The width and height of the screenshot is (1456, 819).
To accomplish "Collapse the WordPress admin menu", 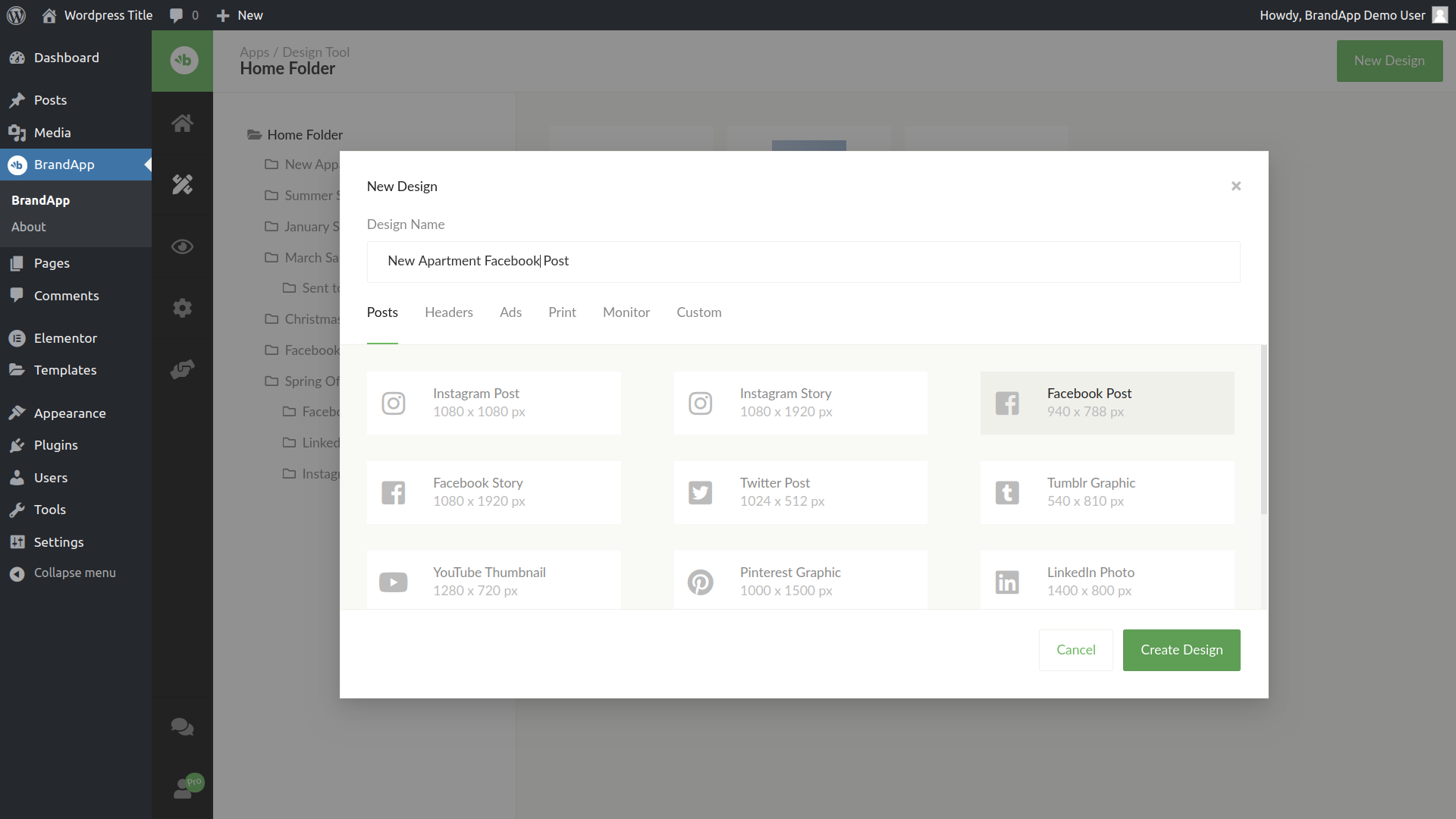I will (74, 573).
